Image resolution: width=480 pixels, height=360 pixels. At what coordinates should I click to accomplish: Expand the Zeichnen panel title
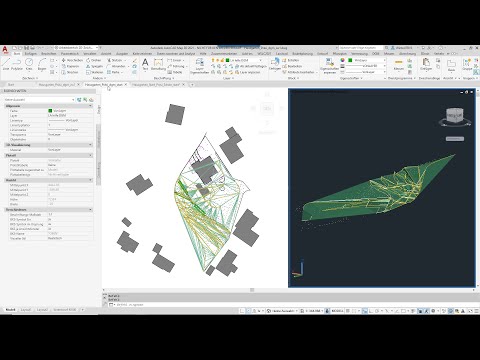[x=30, y=78]
